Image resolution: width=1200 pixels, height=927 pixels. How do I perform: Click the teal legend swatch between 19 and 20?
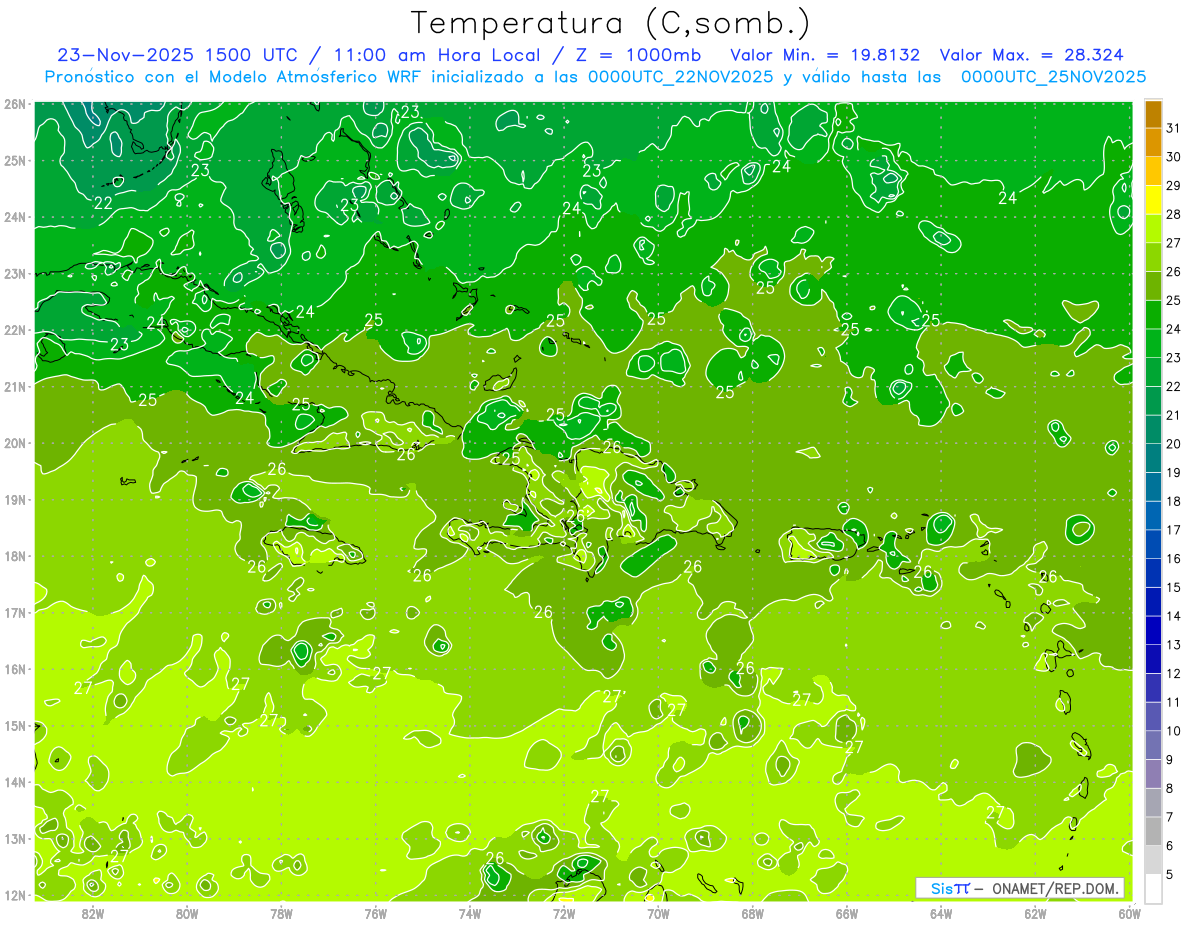(x=1153, y=458)
